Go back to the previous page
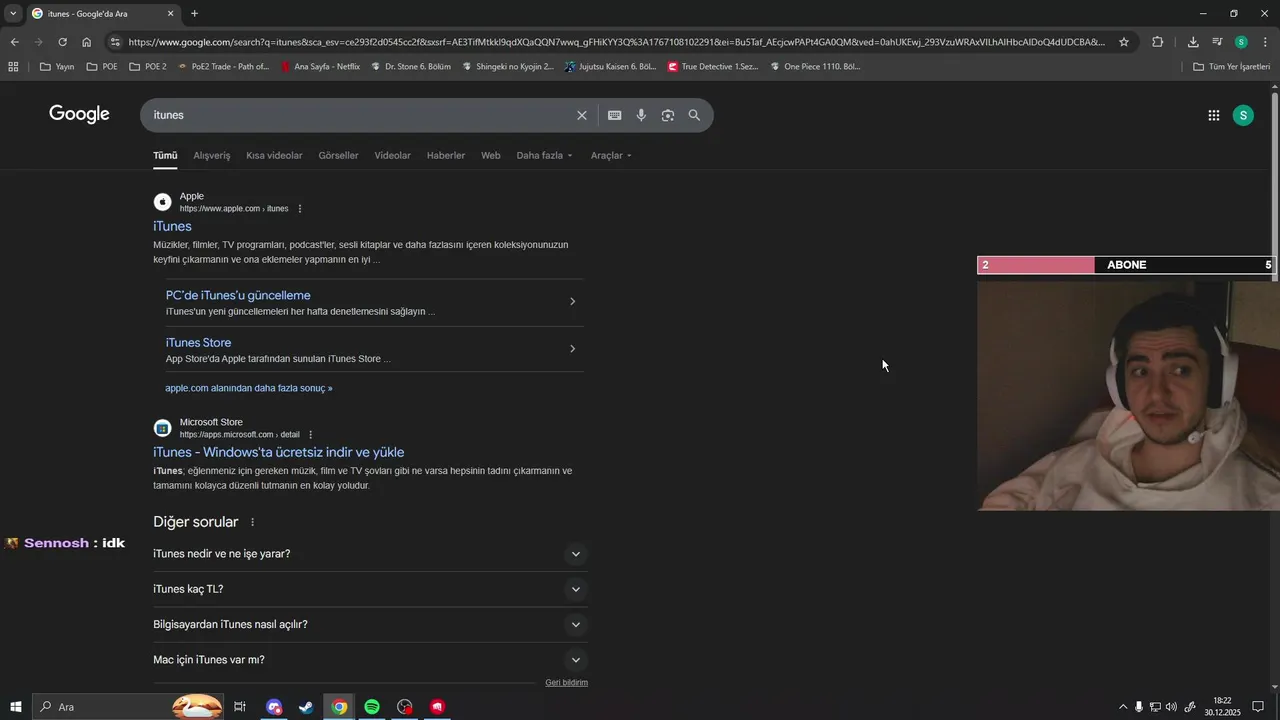1280x720 pixels. (x=14, y=42)
